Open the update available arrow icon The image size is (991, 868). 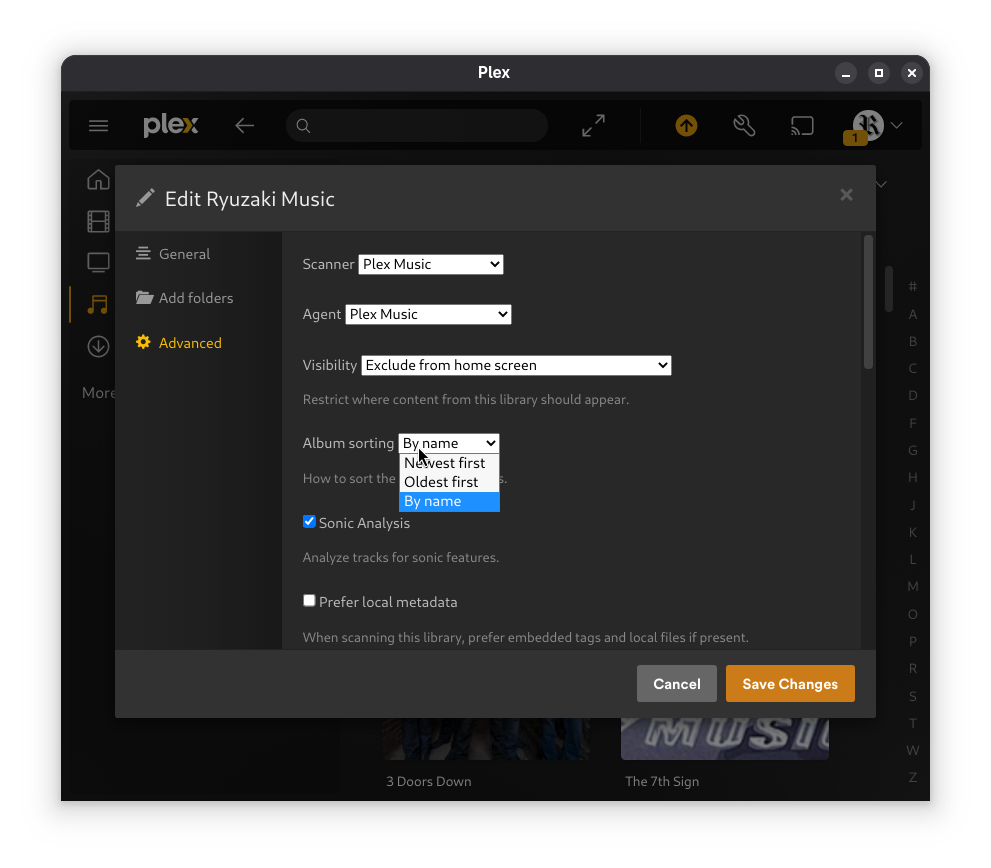tap(686, 125)
